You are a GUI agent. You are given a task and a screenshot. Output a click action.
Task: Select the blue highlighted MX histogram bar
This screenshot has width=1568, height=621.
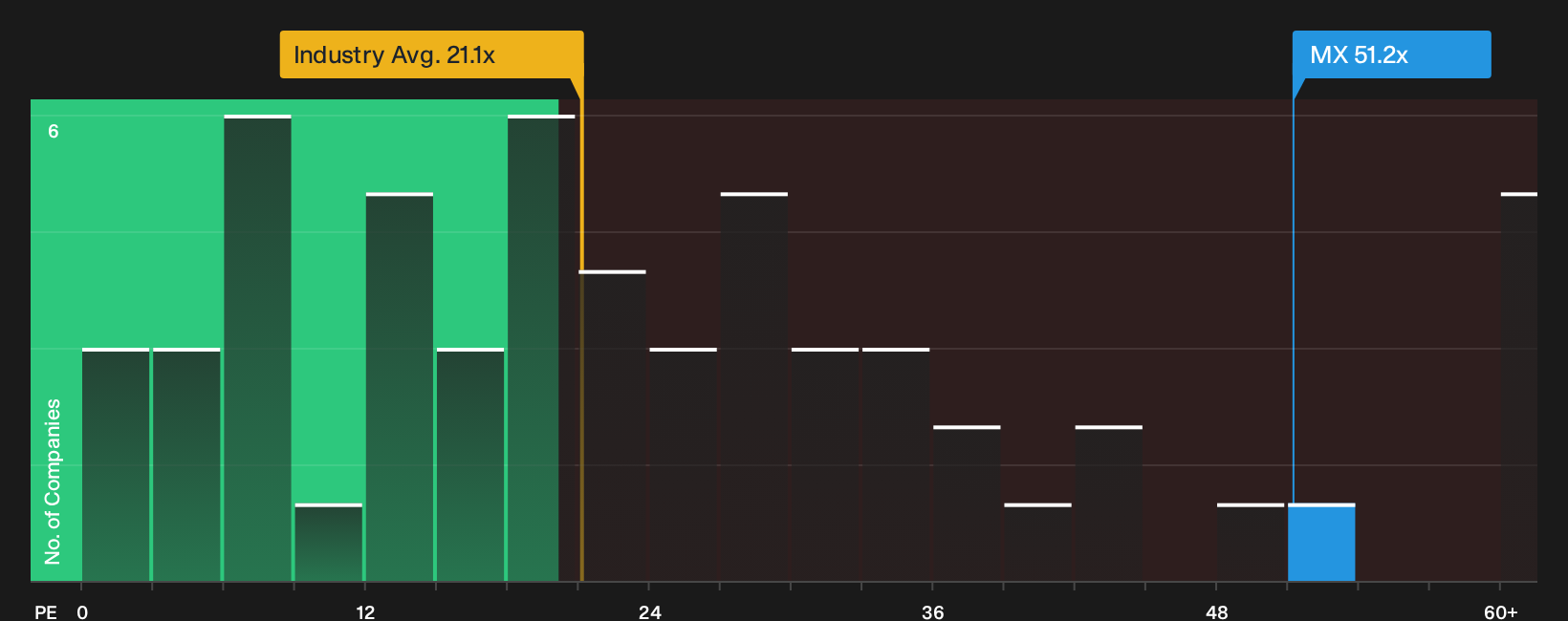click(x=1321, y=542)
